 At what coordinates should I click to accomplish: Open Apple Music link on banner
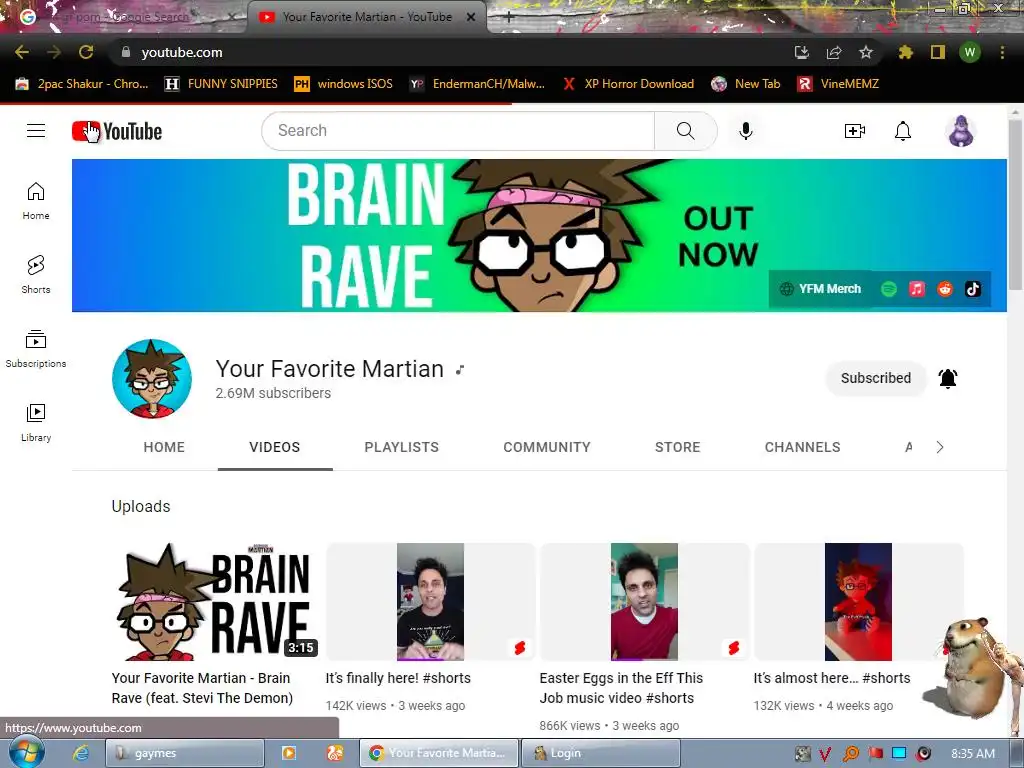[x=917, y=289]
